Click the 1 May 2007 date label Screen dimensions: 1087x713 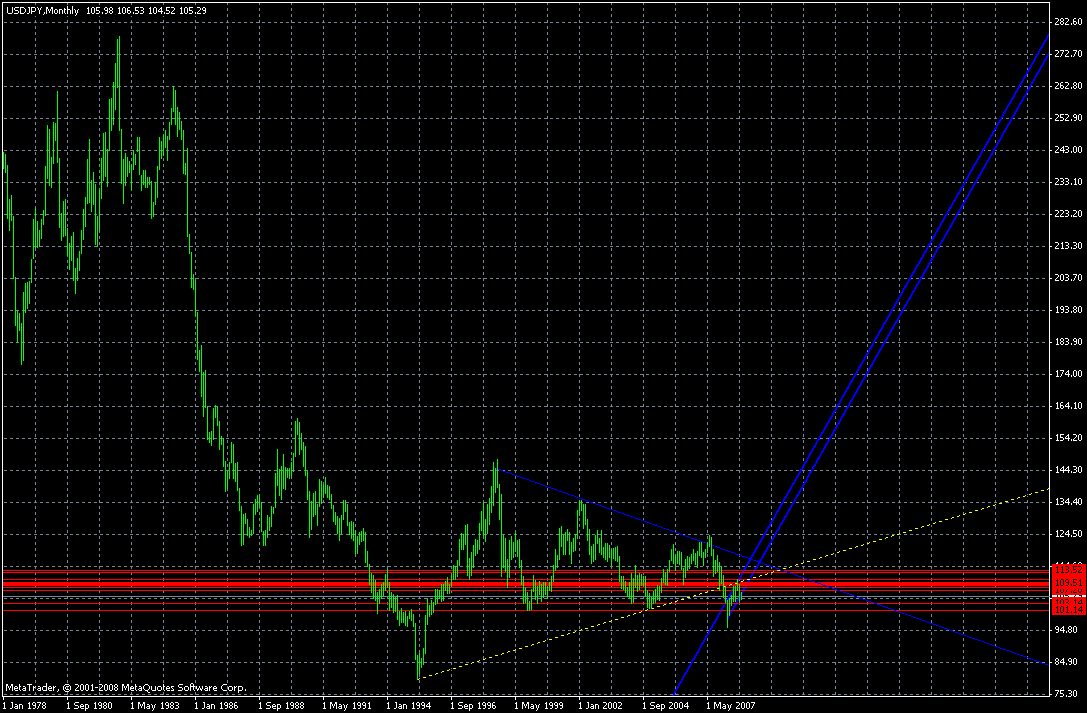pos(731,705)
